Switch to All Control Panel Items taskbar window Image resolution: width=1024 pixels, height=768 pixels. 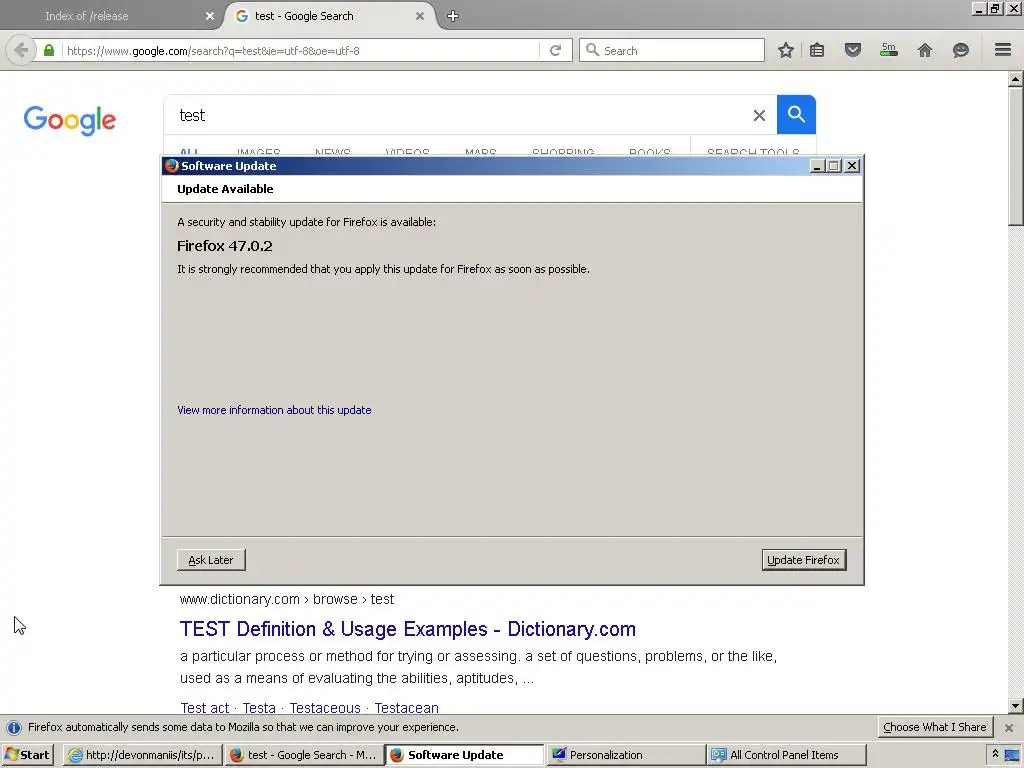coord(787,755)
